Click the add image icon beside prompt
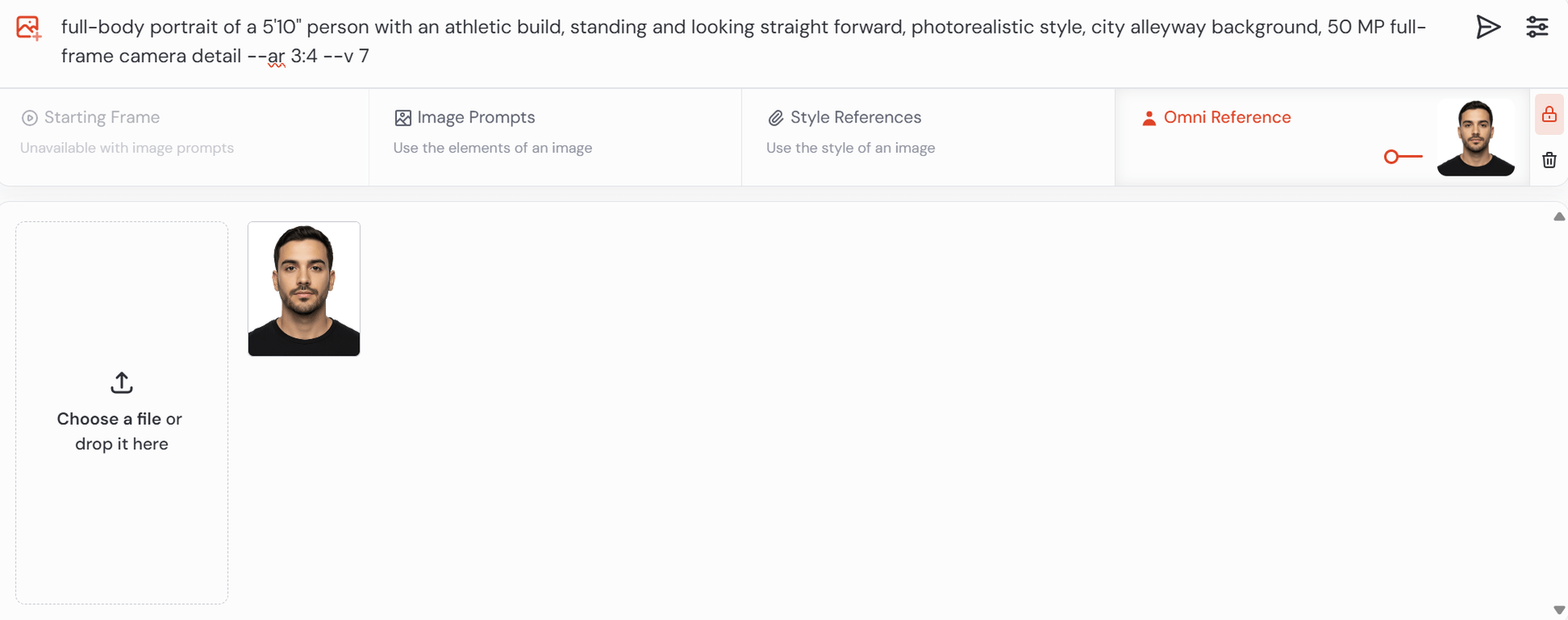The image size is (1568, 620). [x=29, y=28]
